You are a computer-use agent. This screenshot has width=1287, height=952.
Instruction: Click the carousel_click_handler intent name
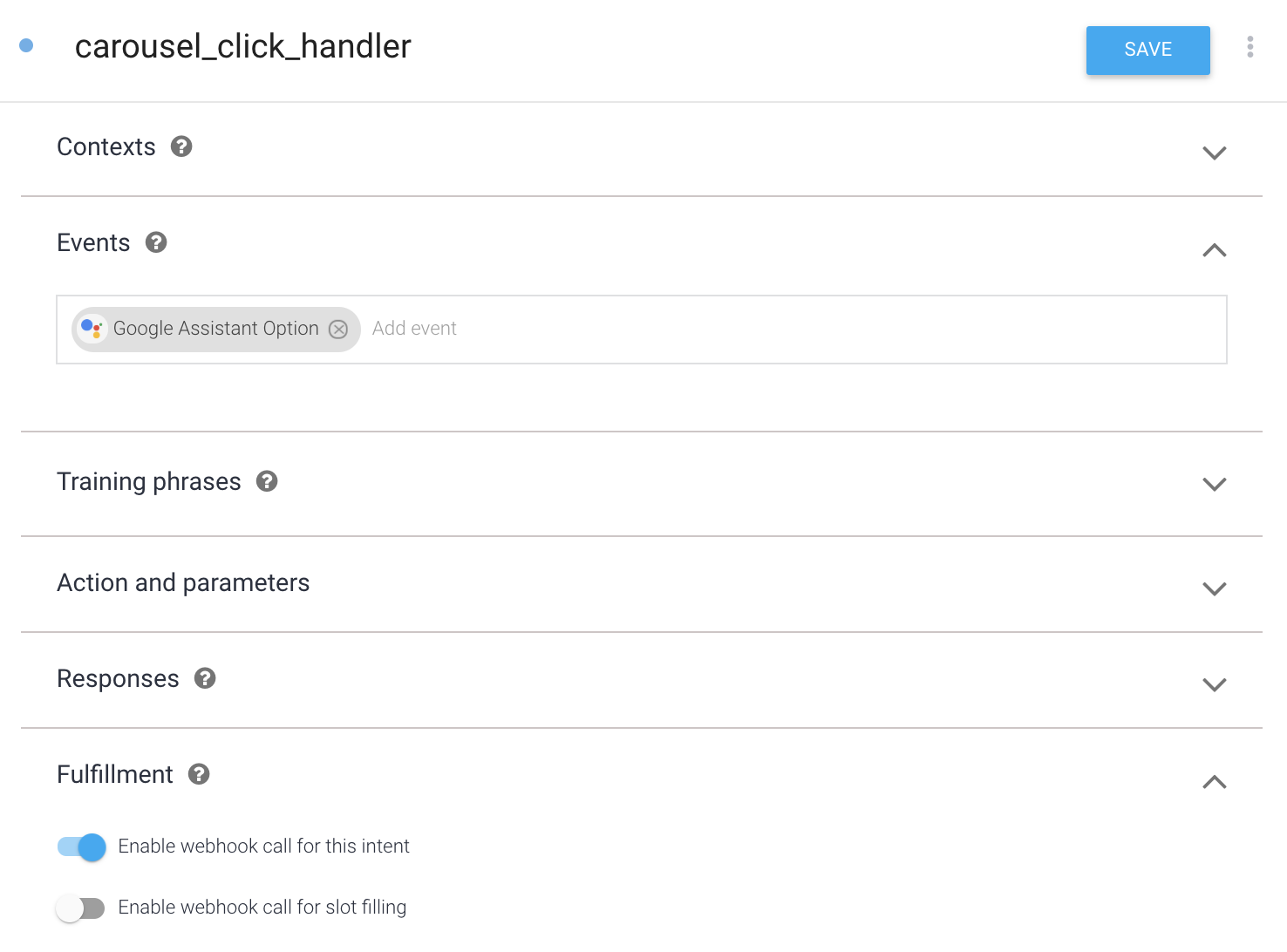(x=242, y=46)
